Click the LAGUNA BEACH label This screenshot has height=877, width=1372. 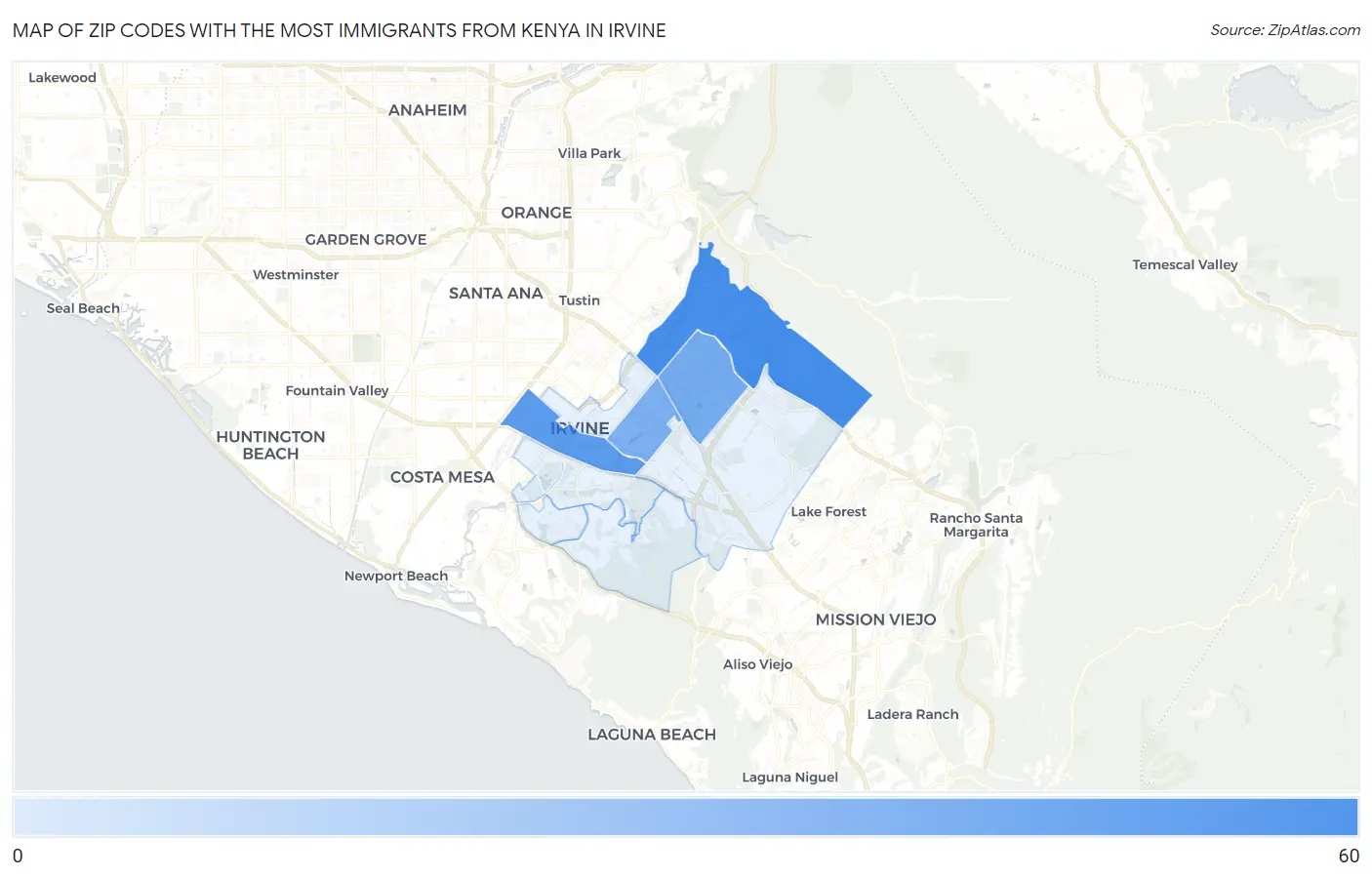[652, 735]
